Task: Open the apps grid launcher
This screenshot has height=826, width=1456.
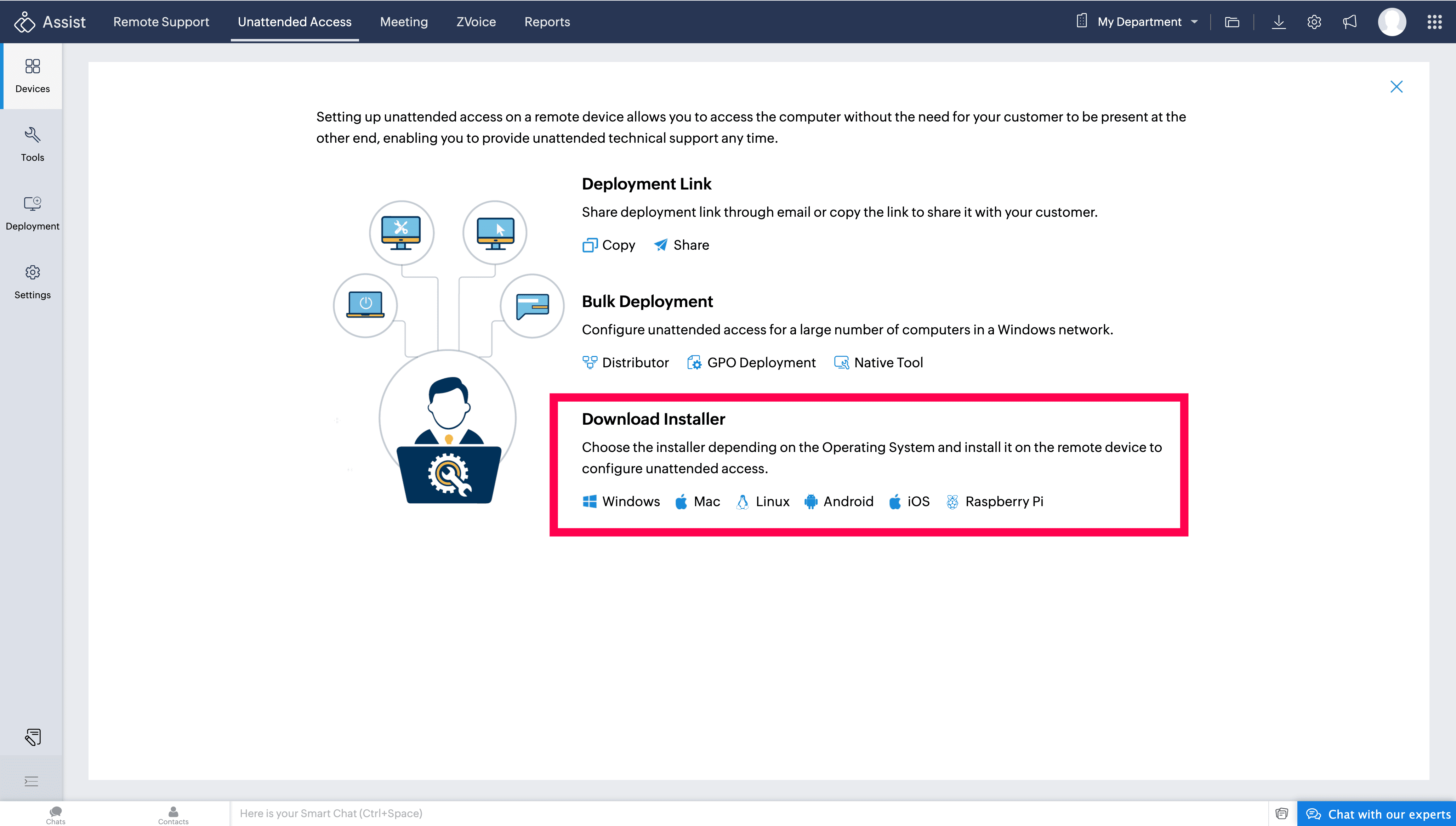Action: 1434,22
